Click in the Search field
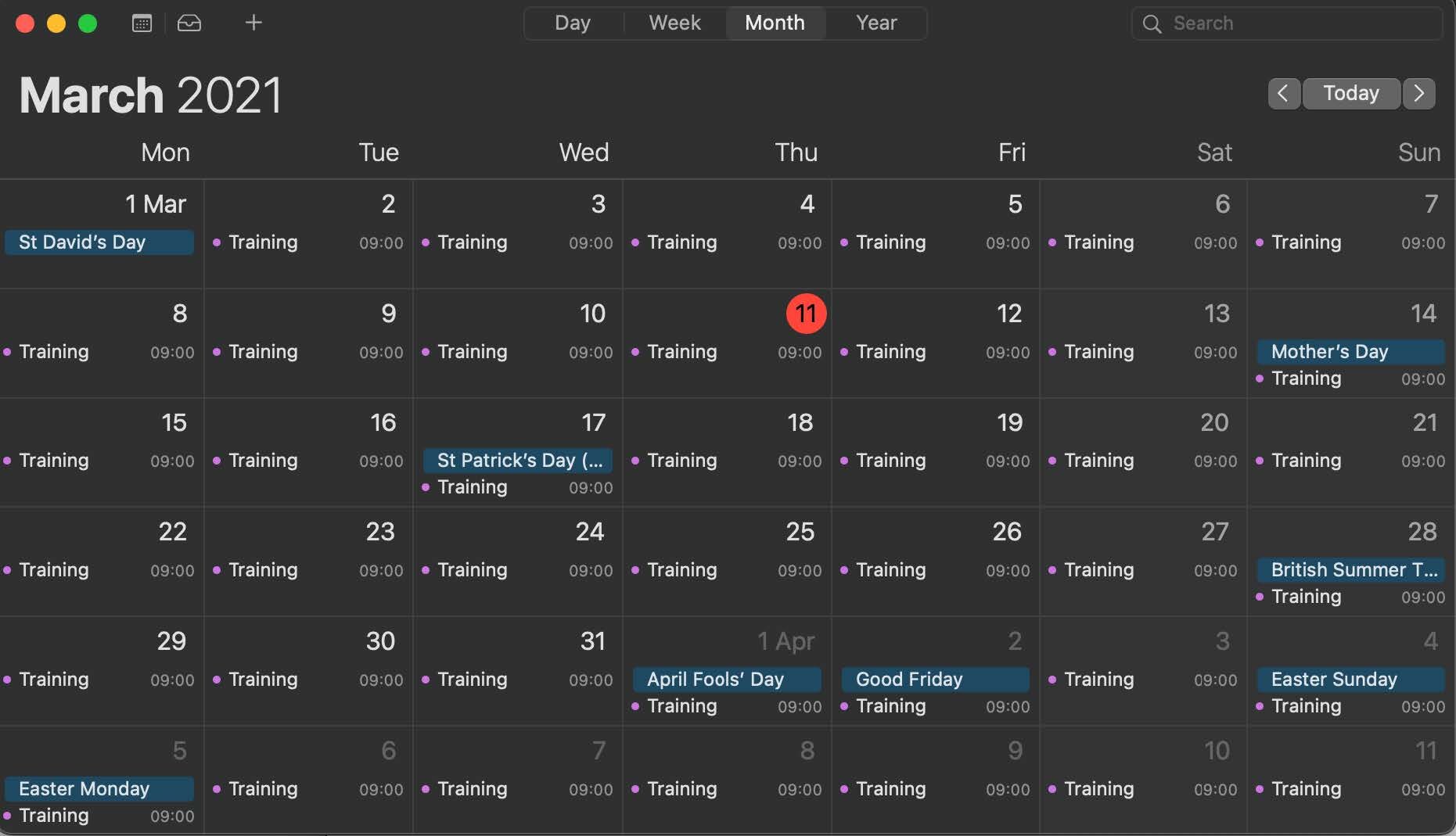 [1299, 23]
